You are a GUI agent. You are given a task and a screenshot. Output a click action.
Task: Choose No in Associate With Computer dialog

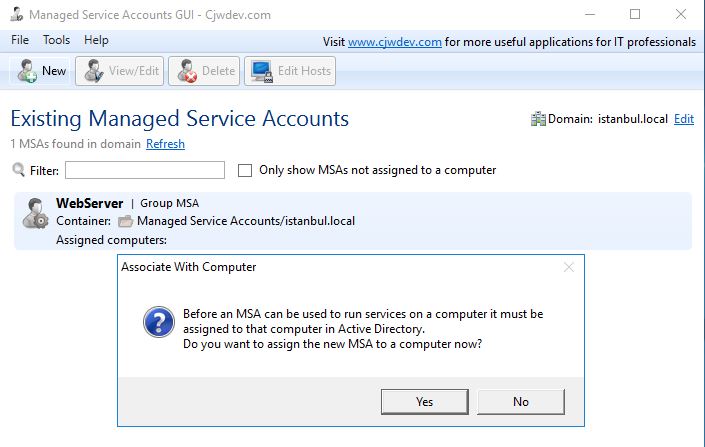521,402
